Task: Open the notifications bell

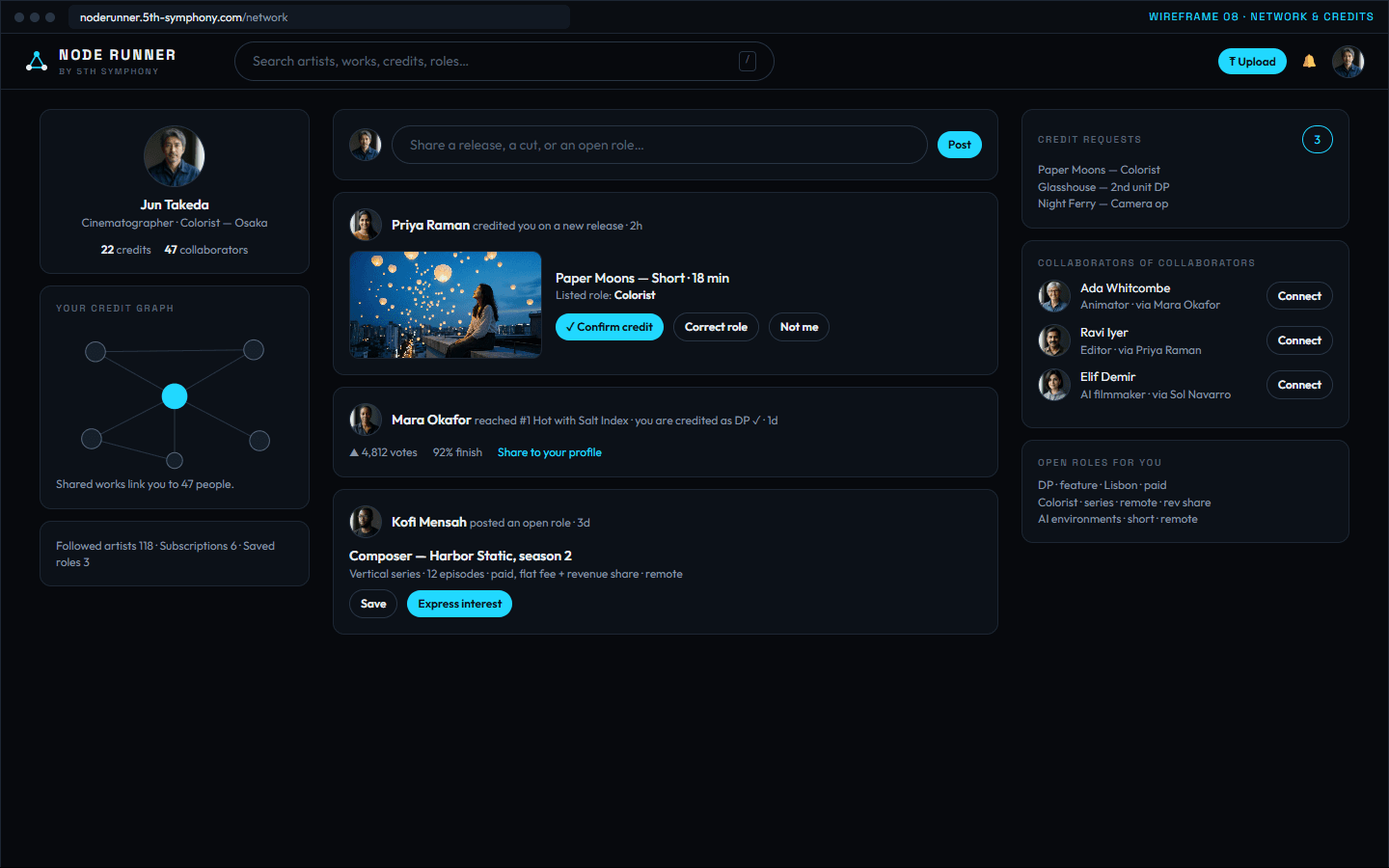Action: (1309, 62)
